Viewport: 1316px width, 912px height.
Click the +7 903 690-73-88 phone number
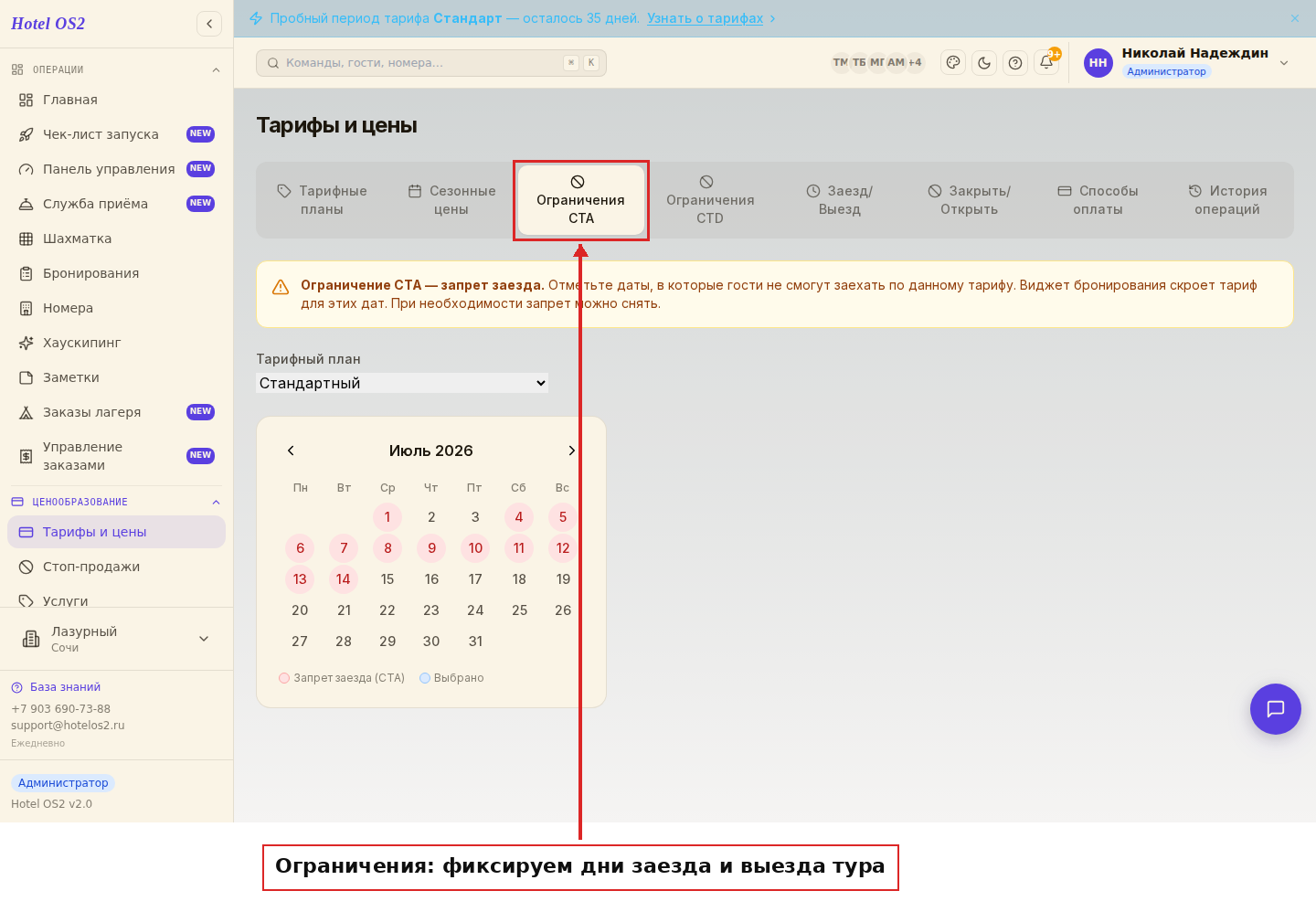60,709
